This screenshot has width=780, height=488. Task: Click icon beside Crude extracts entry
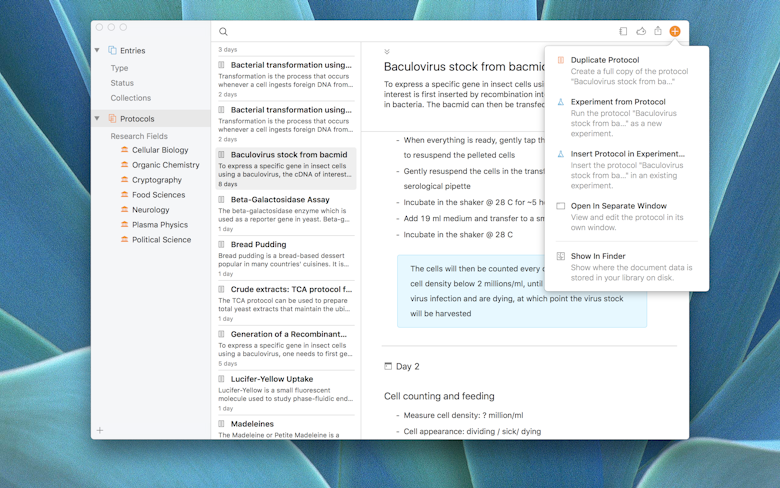point(221,289)
